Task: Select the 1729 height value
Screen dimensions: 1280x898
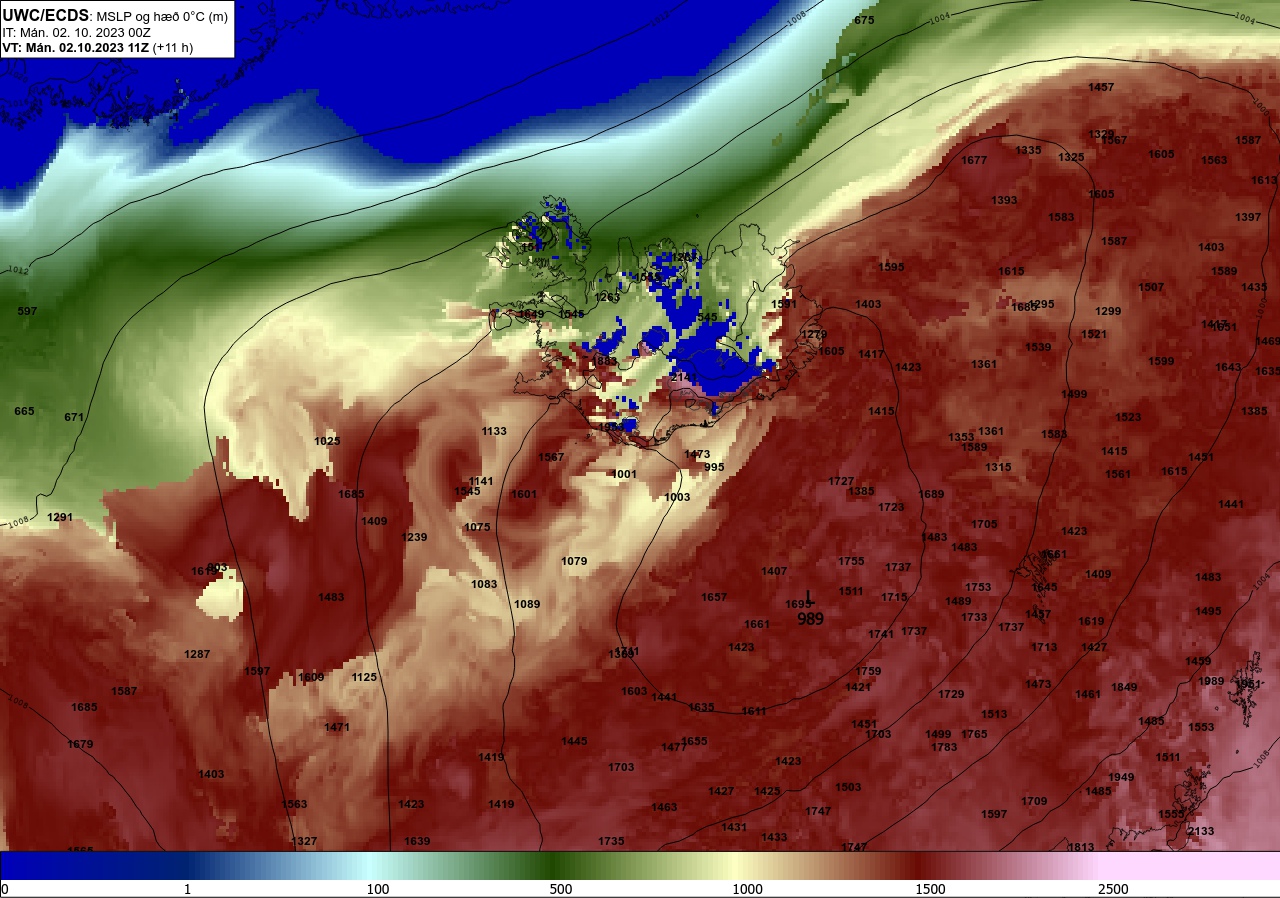Action: click(951, 694)
